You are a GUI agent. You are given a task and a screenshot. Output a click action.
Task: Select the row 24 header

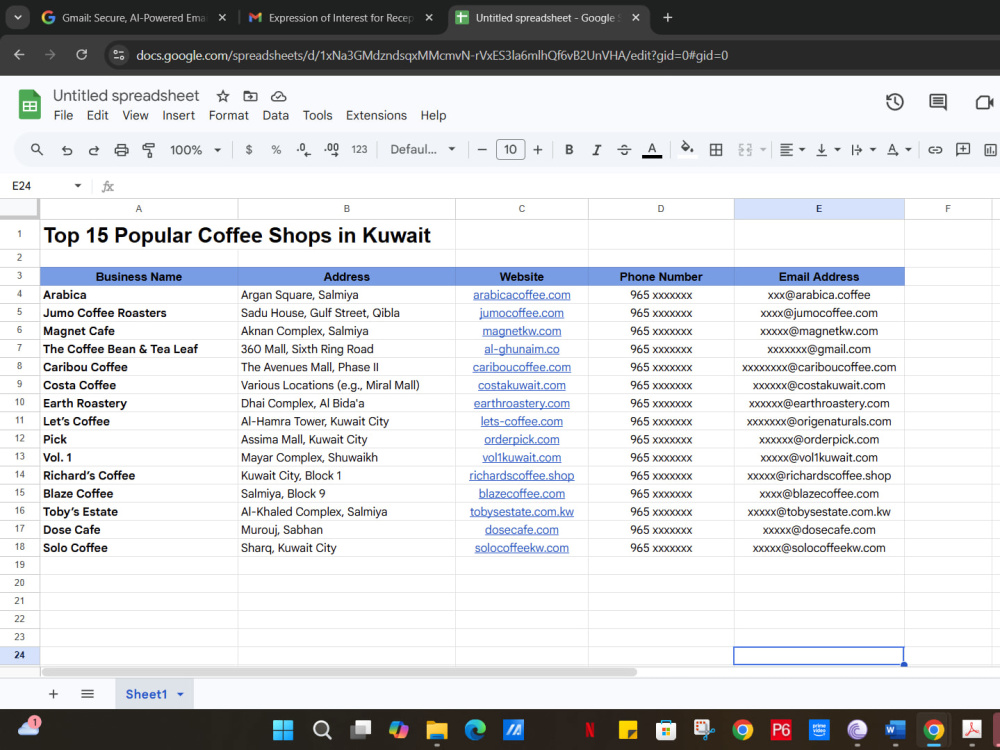[20, 655]
